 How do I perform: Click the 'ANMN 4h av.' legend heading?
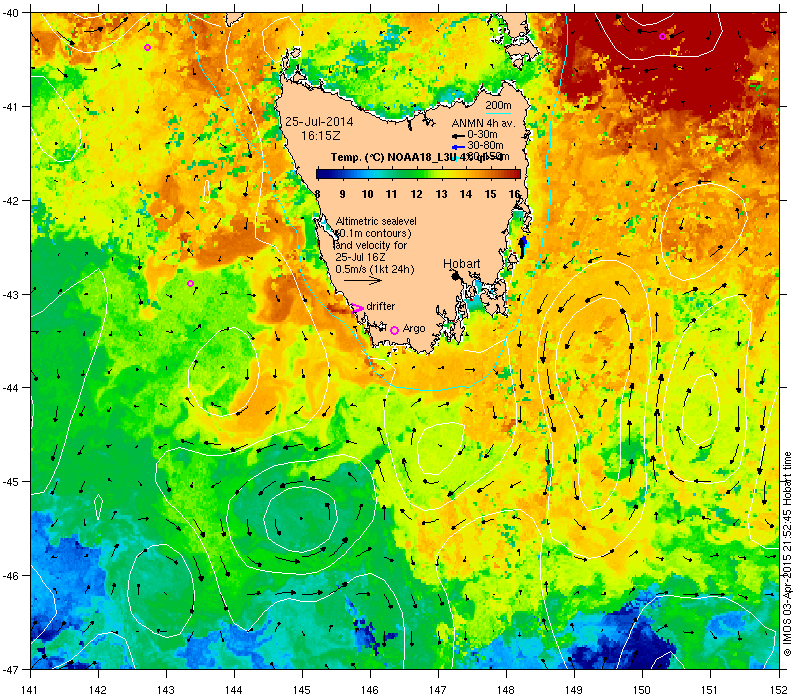click(483, 123)
